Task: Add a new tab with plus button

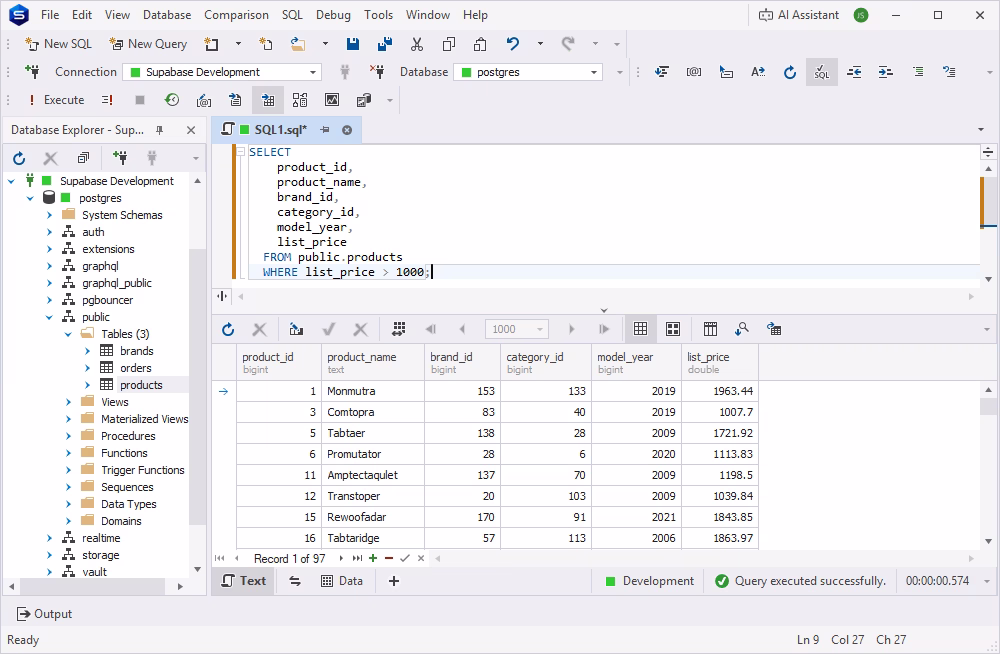Action: click(393, 581)
